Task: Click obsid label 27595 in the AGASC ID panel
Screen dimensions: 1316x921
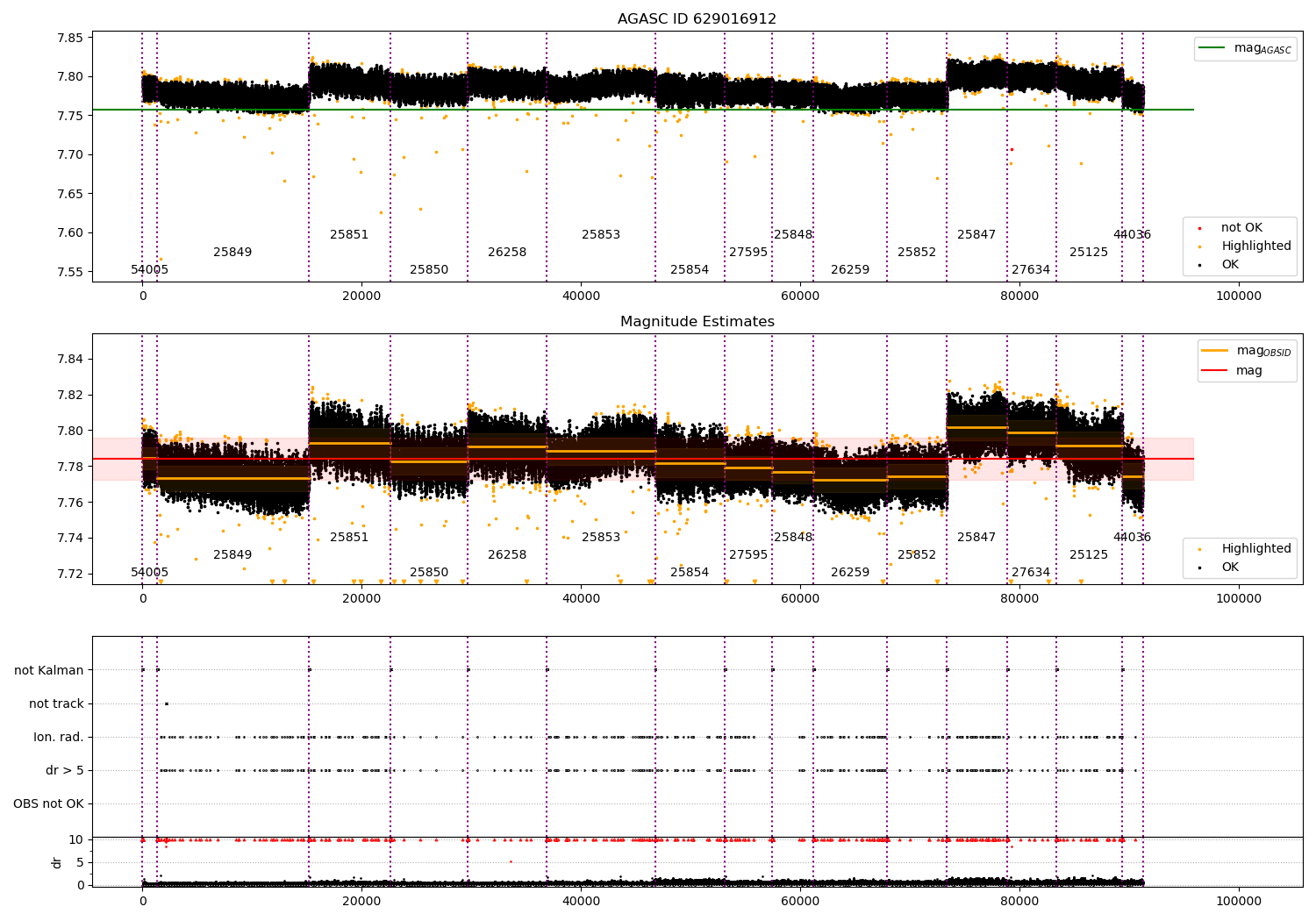Action: (x=748, y=253)
